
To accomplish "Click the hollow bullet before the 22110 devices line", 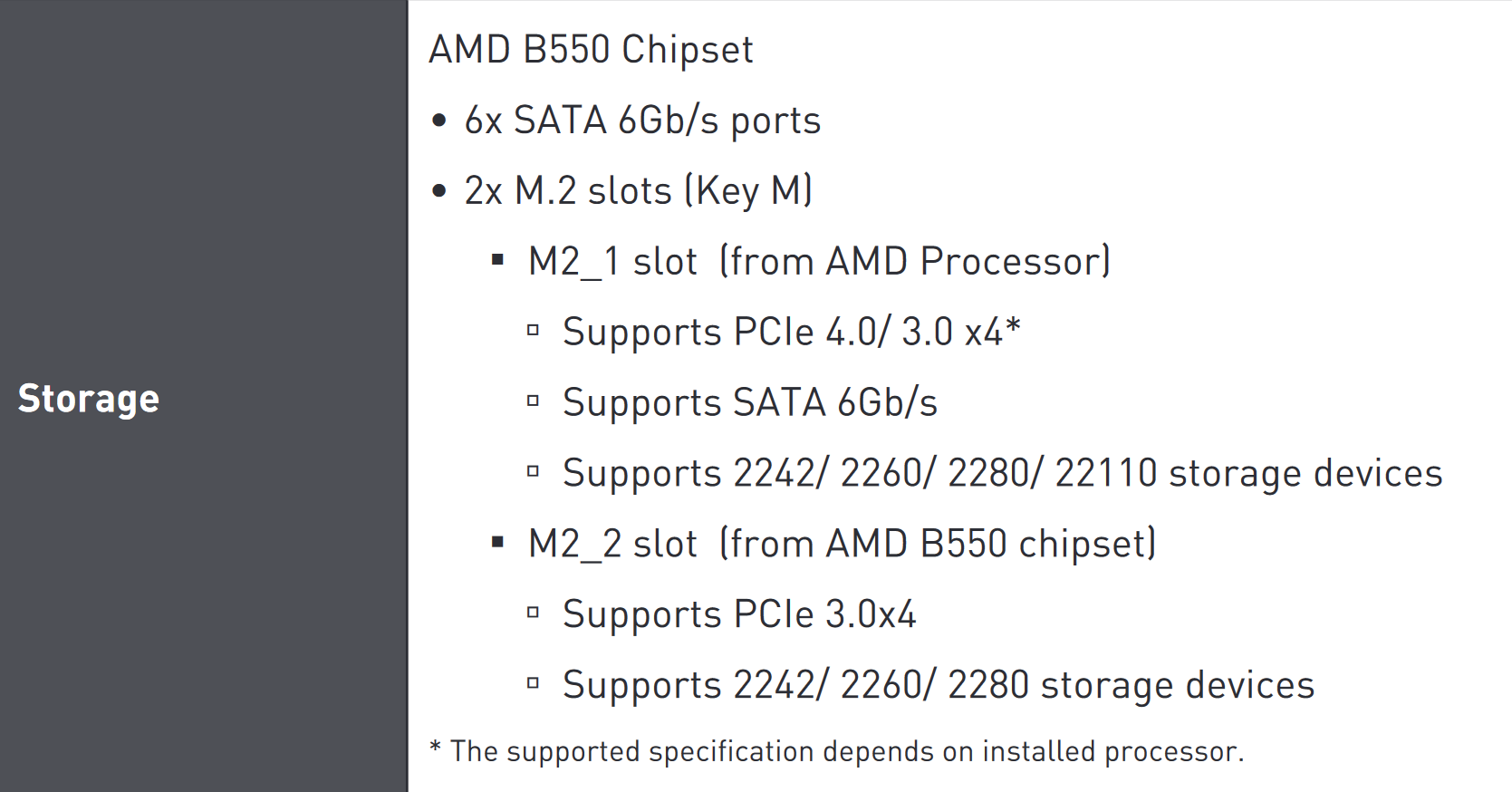I will pyautogui.click(x=533, y=472).
